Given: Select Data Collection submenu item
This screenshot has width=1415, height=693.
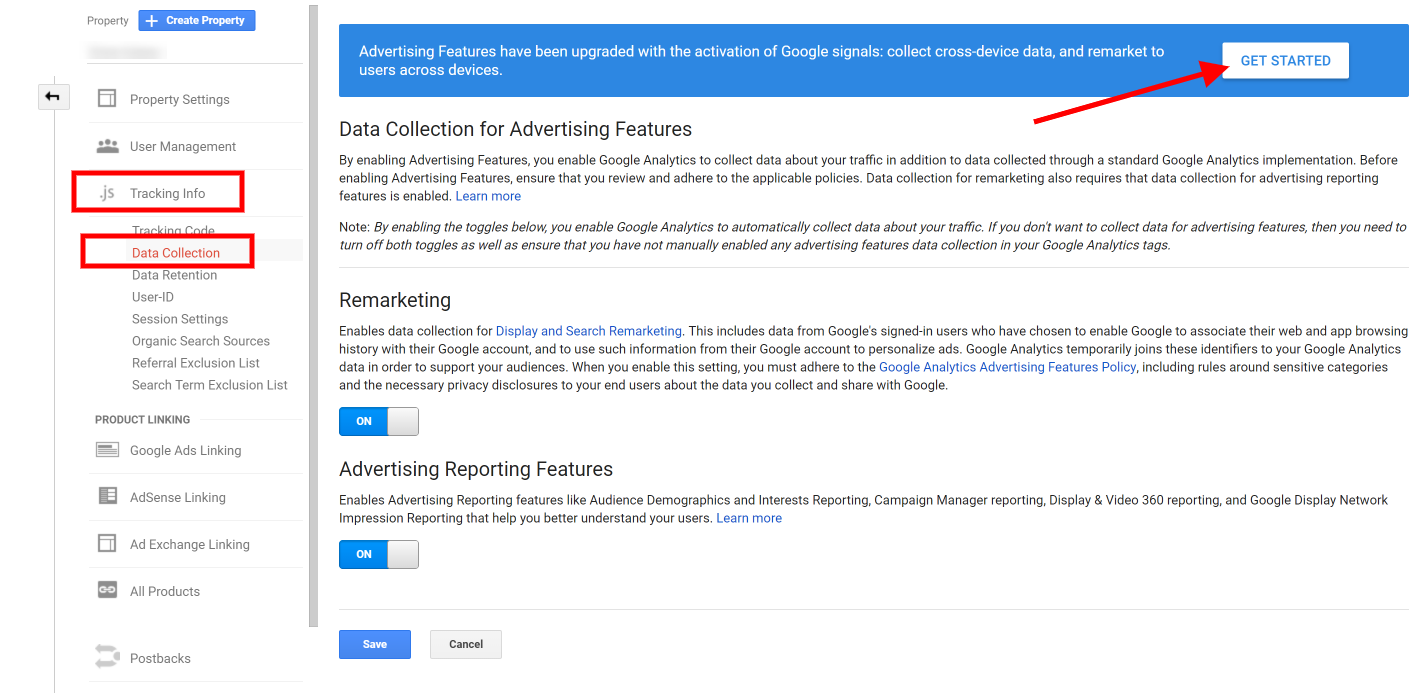Looking at the screenshot, I should 176,253.
